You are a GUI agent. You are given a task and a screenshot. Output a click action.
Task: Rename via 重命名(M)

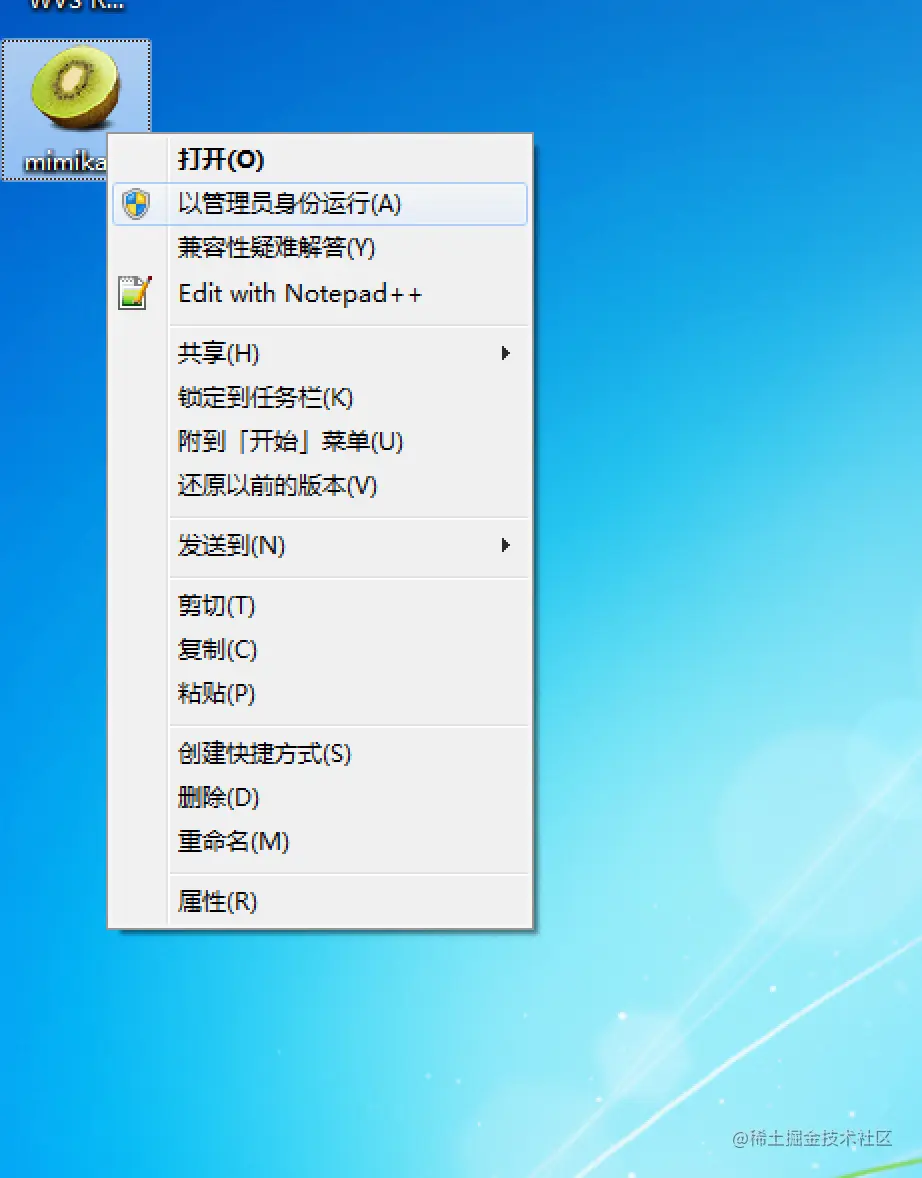pos(320,841)
